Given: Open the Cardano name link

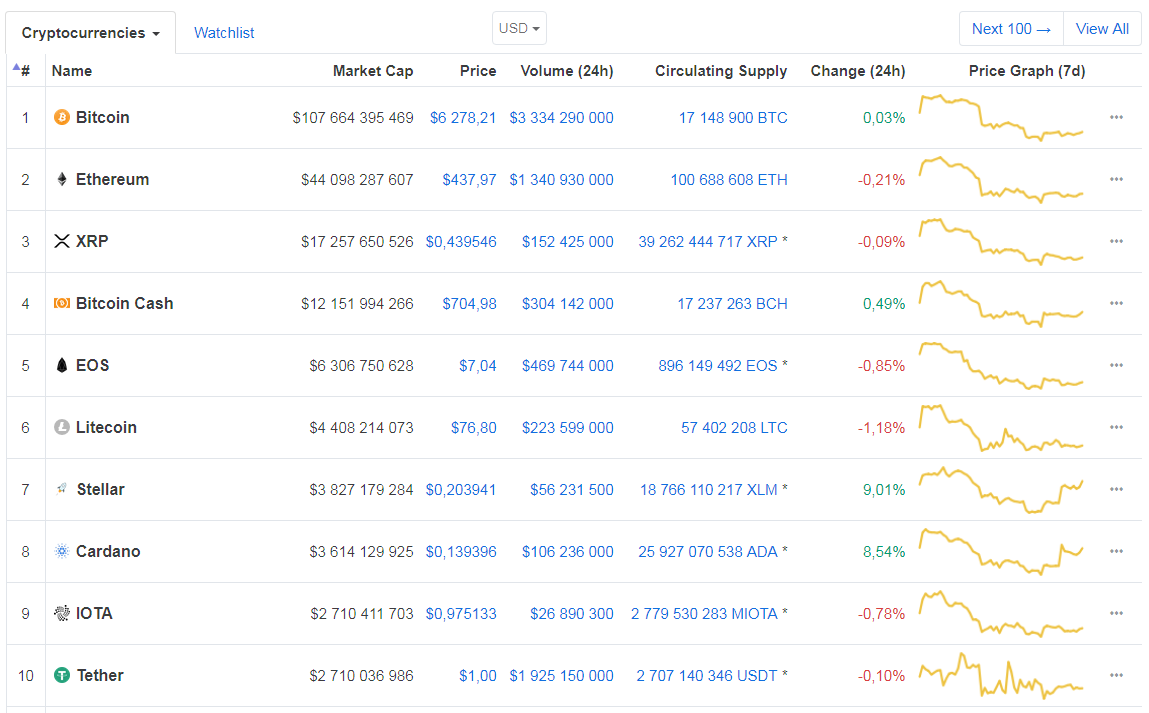Looking at the screenshot, I should pos(108,551).
